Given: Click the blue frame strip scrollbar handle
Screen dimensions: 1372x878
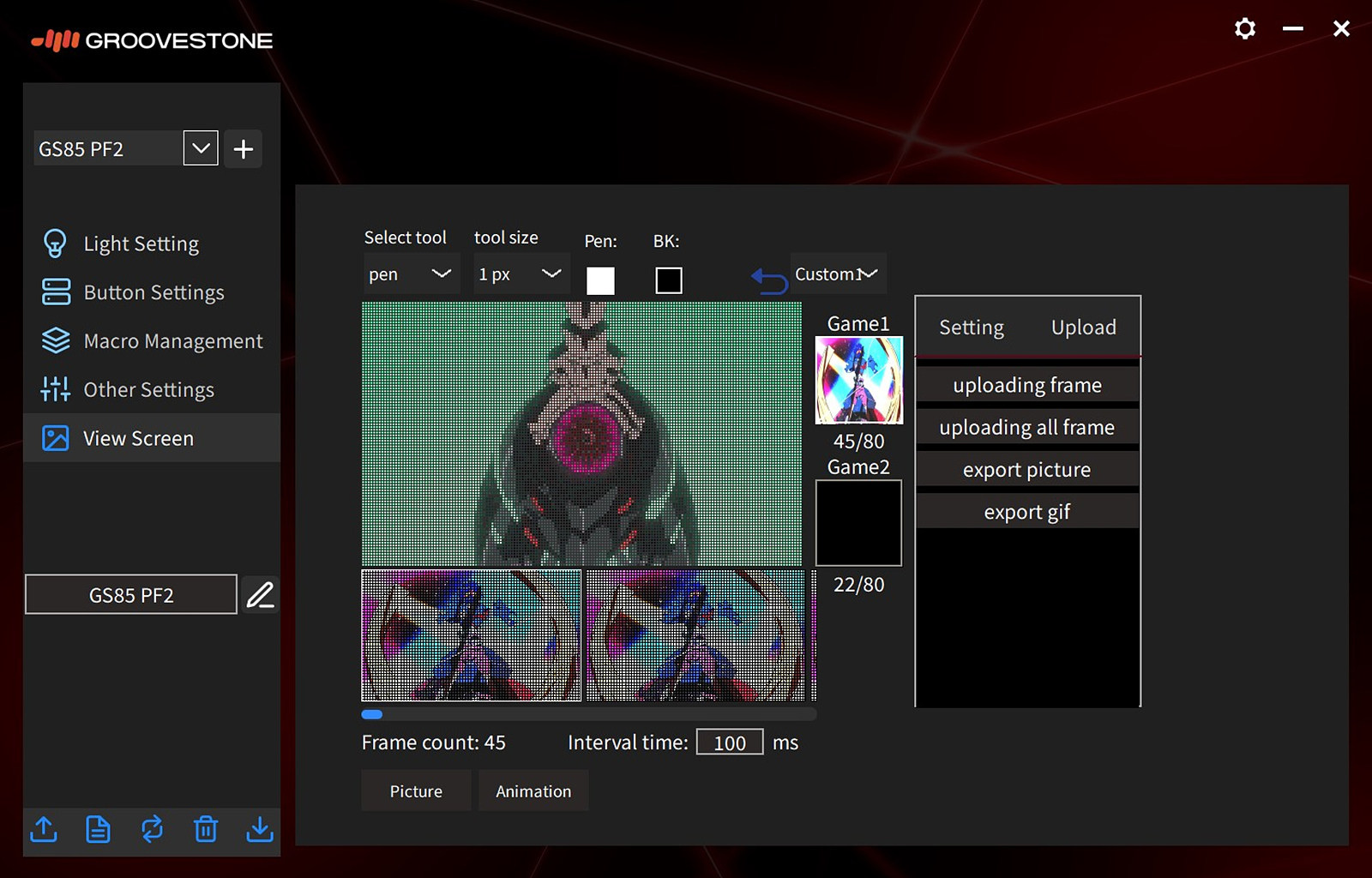Looking at the screenshot, I should 372,714.
